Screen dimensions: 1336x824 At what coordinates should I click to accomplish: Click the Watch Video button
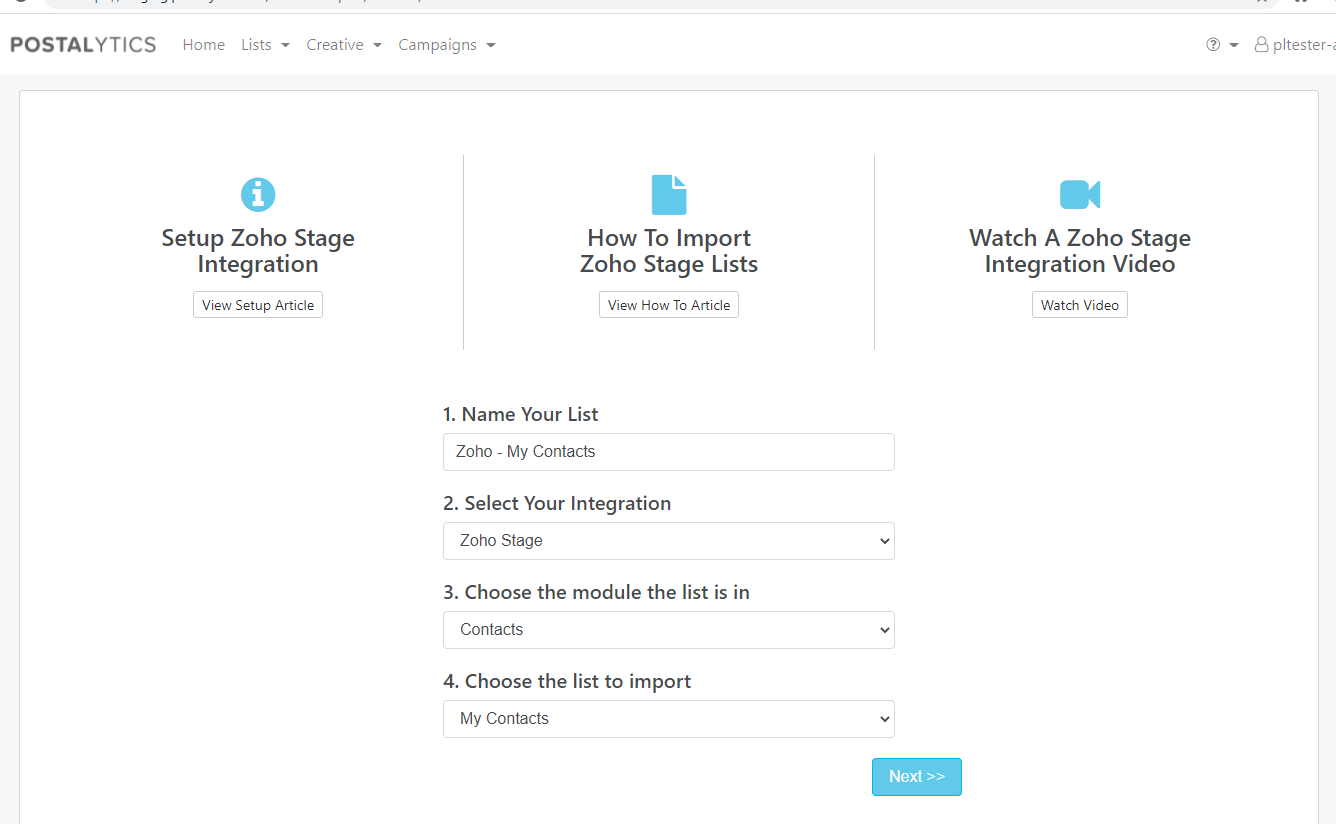point(1080,305)
